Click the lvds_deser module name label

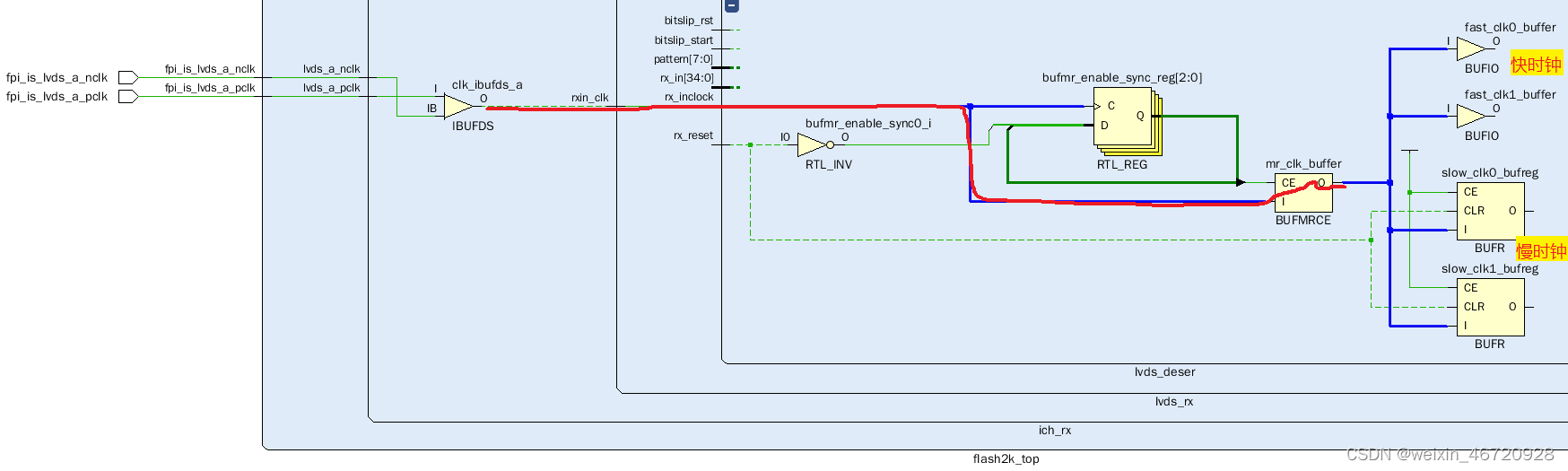(1164, 371)
